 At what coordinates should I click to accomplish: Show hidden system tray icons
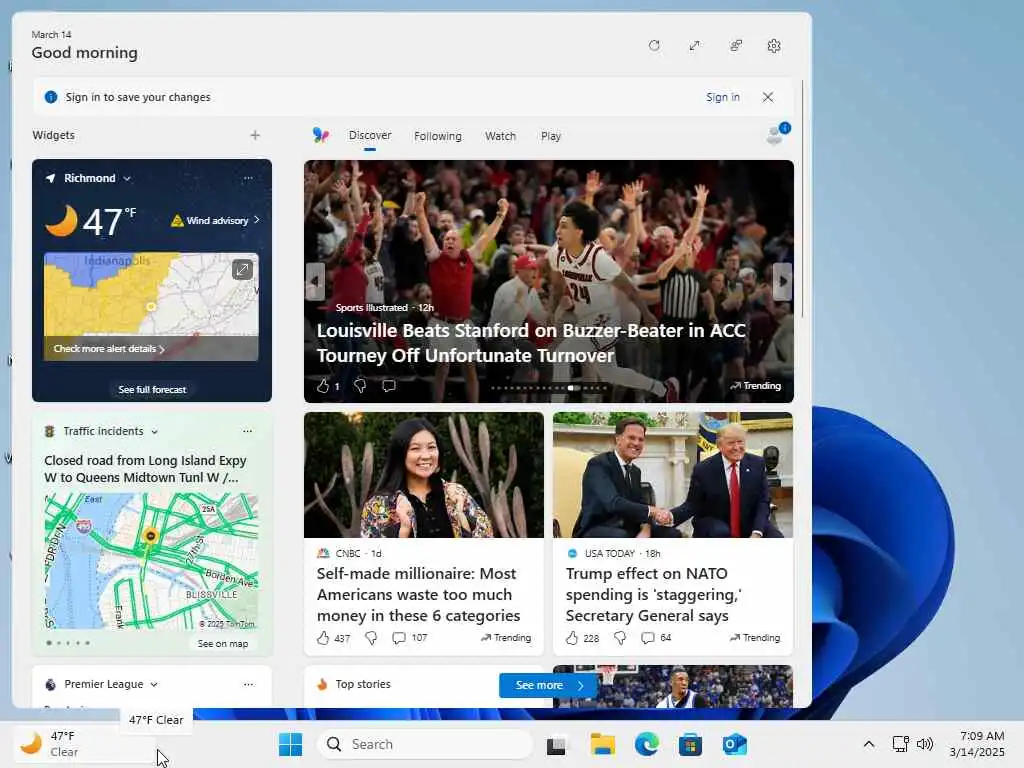(x=869, y=744)
